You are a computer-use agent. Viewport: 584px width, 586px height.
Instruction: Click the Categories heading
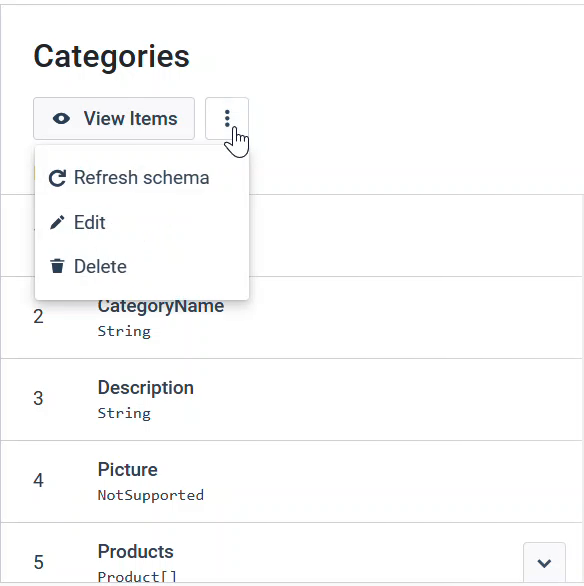[x=112, y=56]
